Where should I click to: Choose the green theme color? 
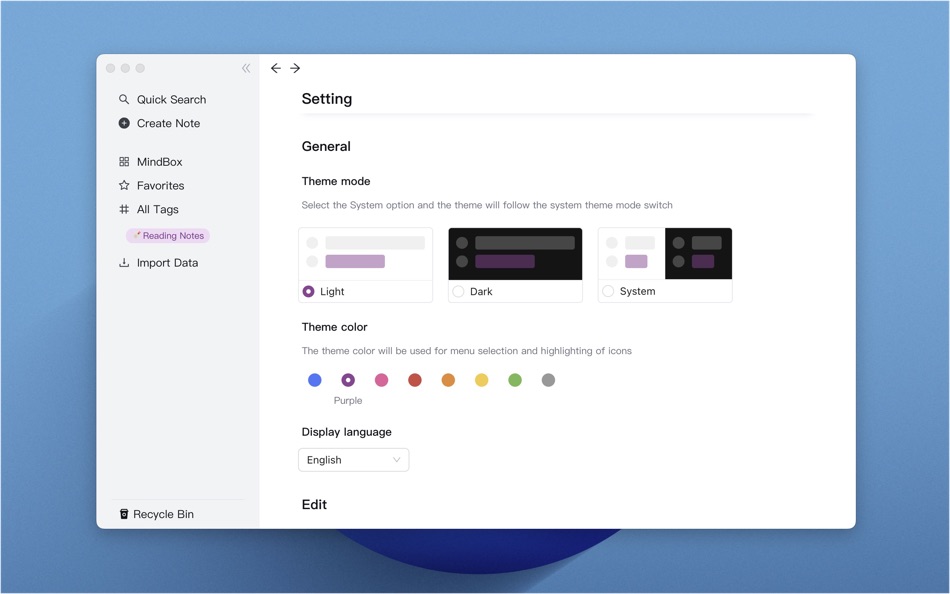point(514,380)
